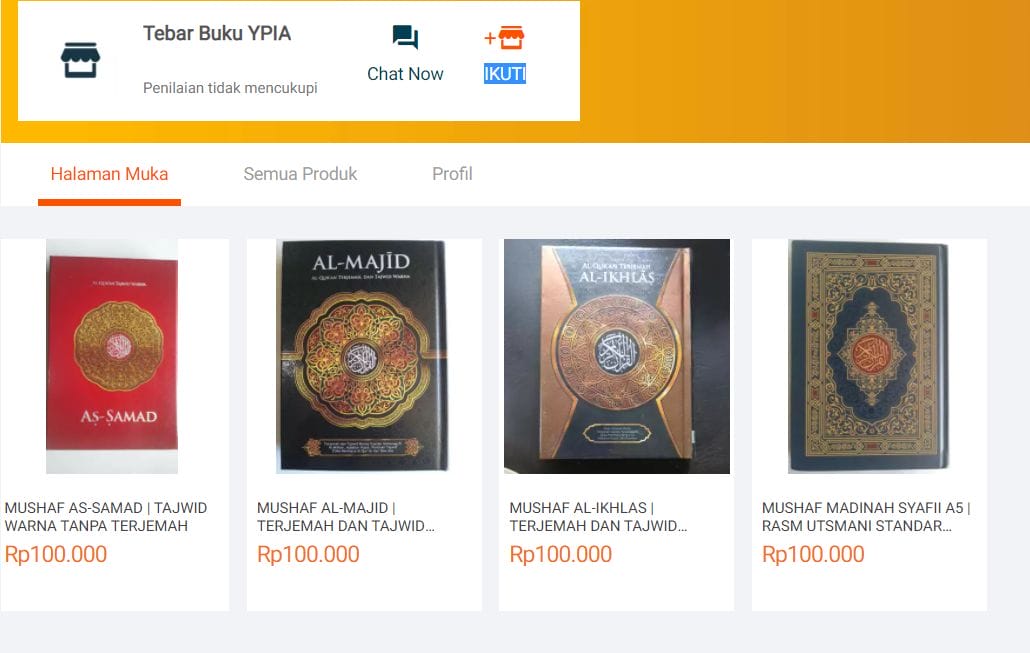Click the Penilaian tidak mencukupi rating text
The width and height of the screenshot is (1030, 653).
point(230,88)
